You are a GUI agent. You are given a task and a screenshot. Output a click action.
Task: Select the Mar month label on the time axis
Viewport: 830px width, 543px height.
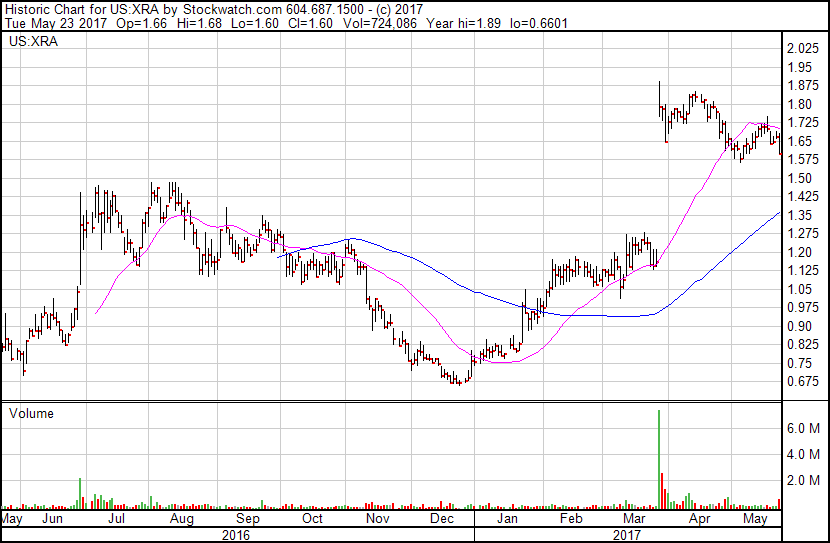pos(632,520)
